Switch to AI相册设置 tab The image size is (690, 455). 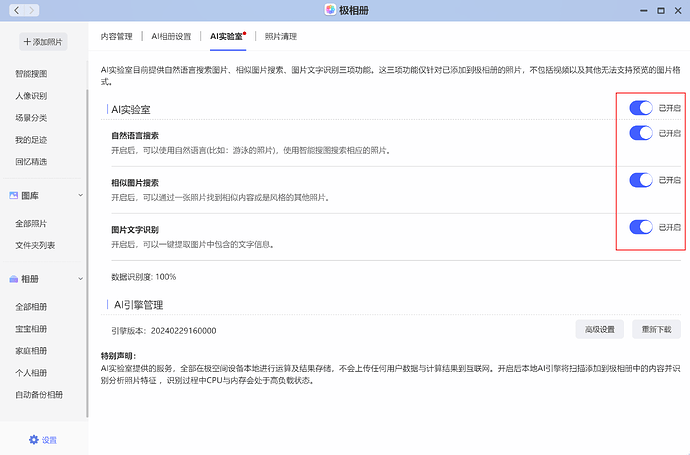[x=171, y=37]
